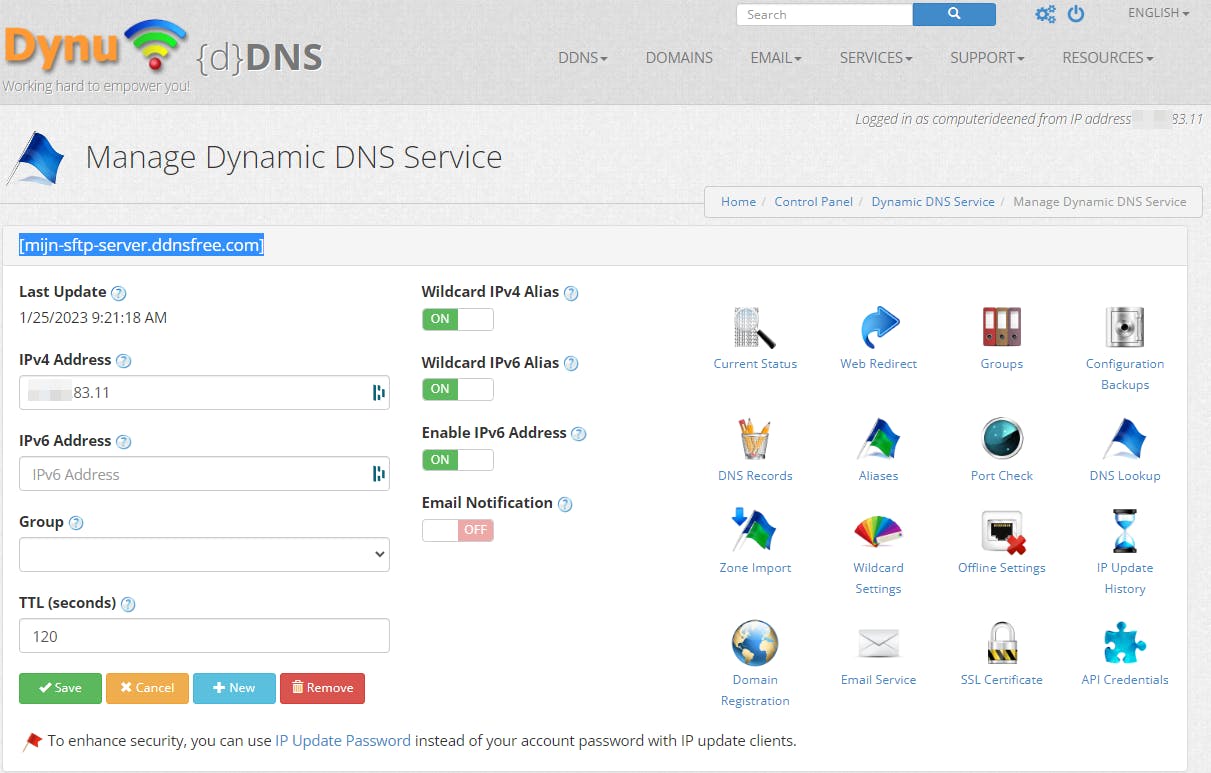Viewport: 1211px width, 773px height.
Task: Click the help icon next to Group
Action: coord(76,523)
